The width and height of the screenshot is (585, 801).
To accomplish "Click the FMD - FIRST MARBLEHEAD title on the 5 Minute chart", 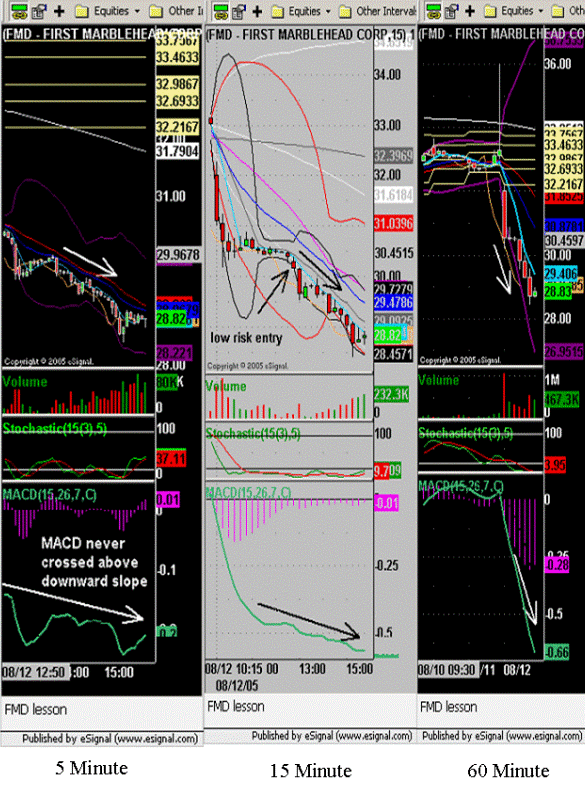I will tap(77, 34).
